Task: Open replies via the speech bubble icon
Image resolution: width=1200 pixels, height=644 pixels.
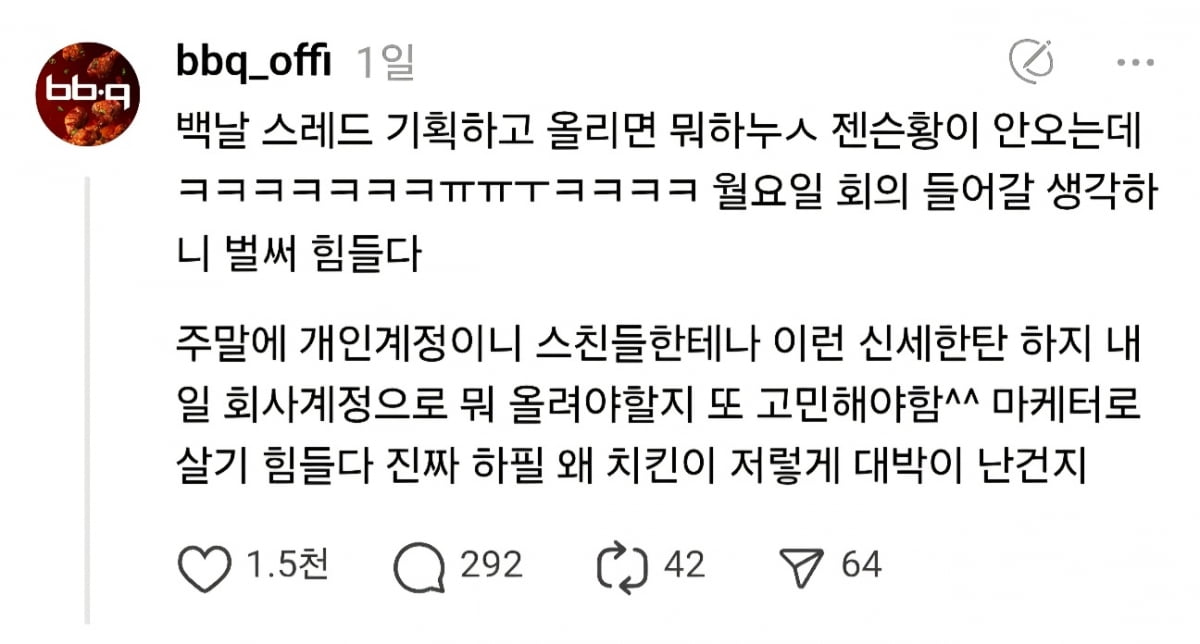Action: point(418,567)
